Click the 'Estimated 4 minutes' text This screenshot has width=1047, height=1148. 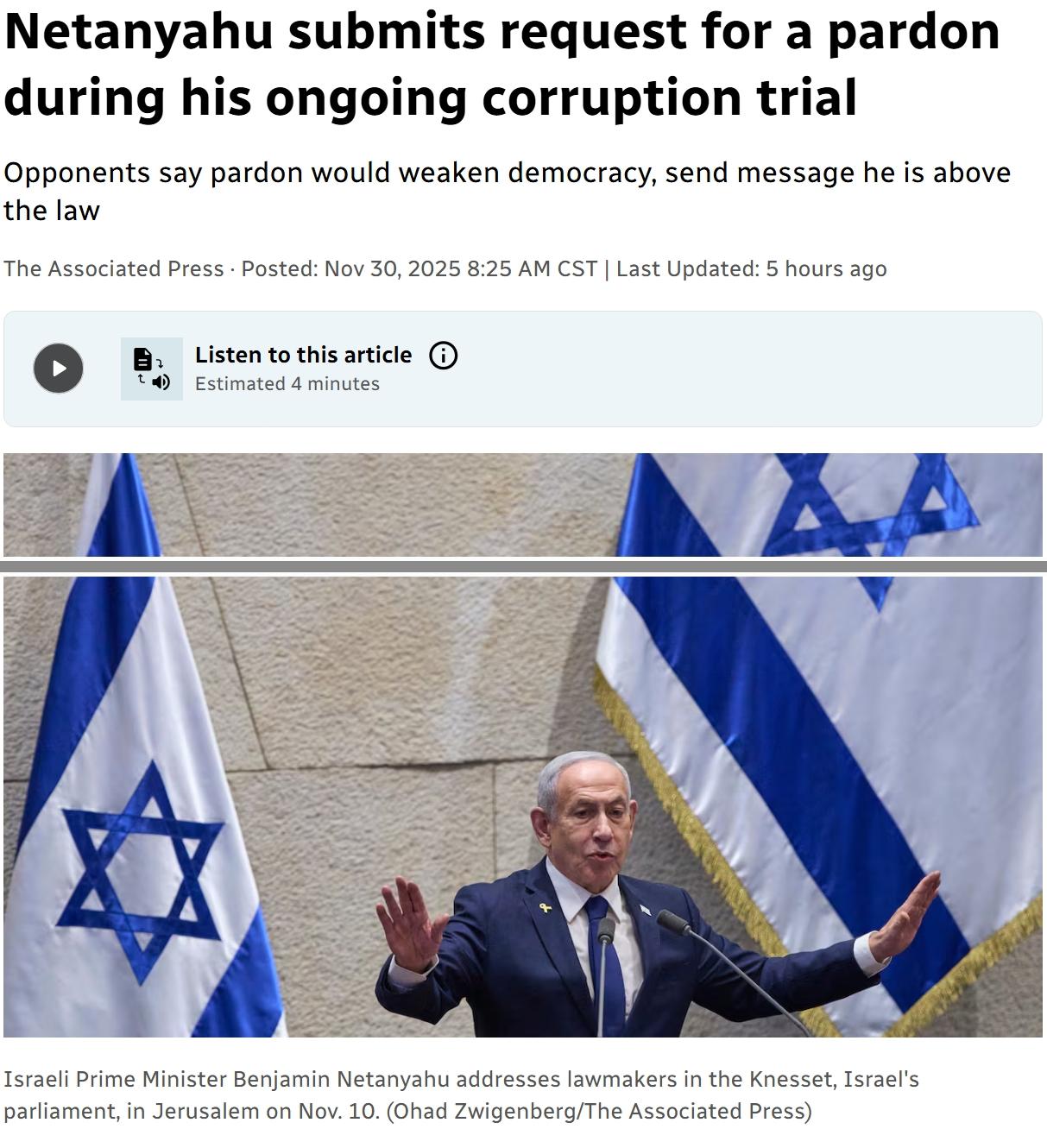[287, 384]
